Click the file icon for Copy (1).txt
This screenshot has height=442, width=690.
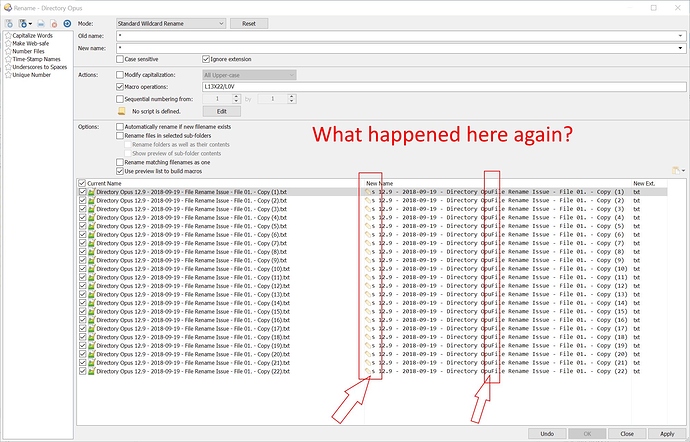(x=92, y=192)
